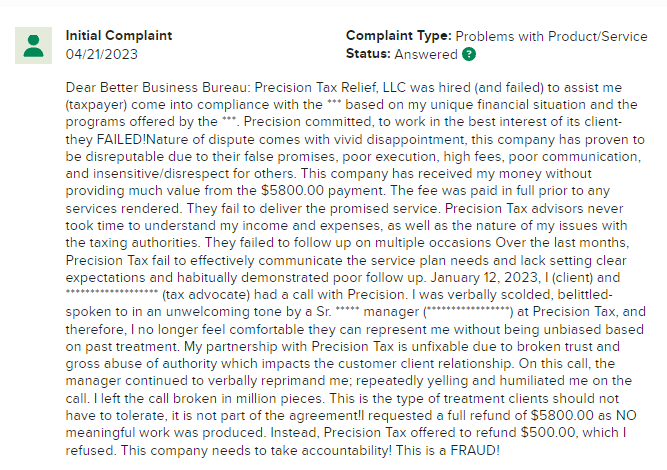Click the Initial Complaint heading
This screenshot has height=470, width=667.
(x=119, y=35)
